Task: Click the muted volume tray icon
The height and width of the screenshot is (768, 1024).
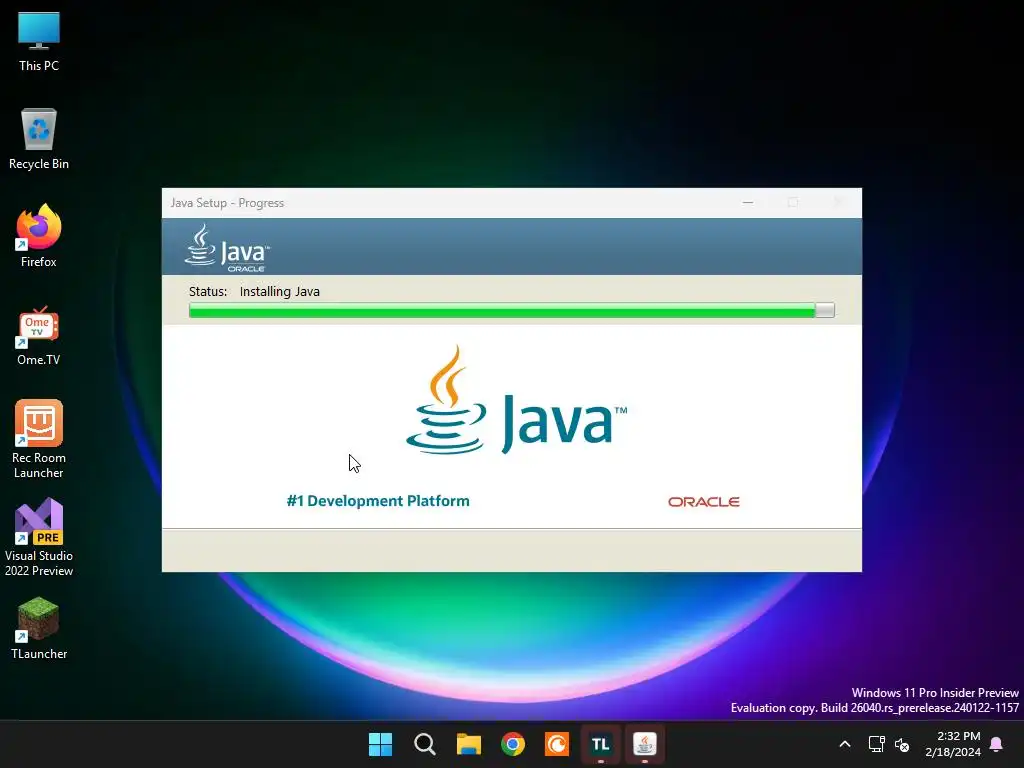Action: pos(903,744)
